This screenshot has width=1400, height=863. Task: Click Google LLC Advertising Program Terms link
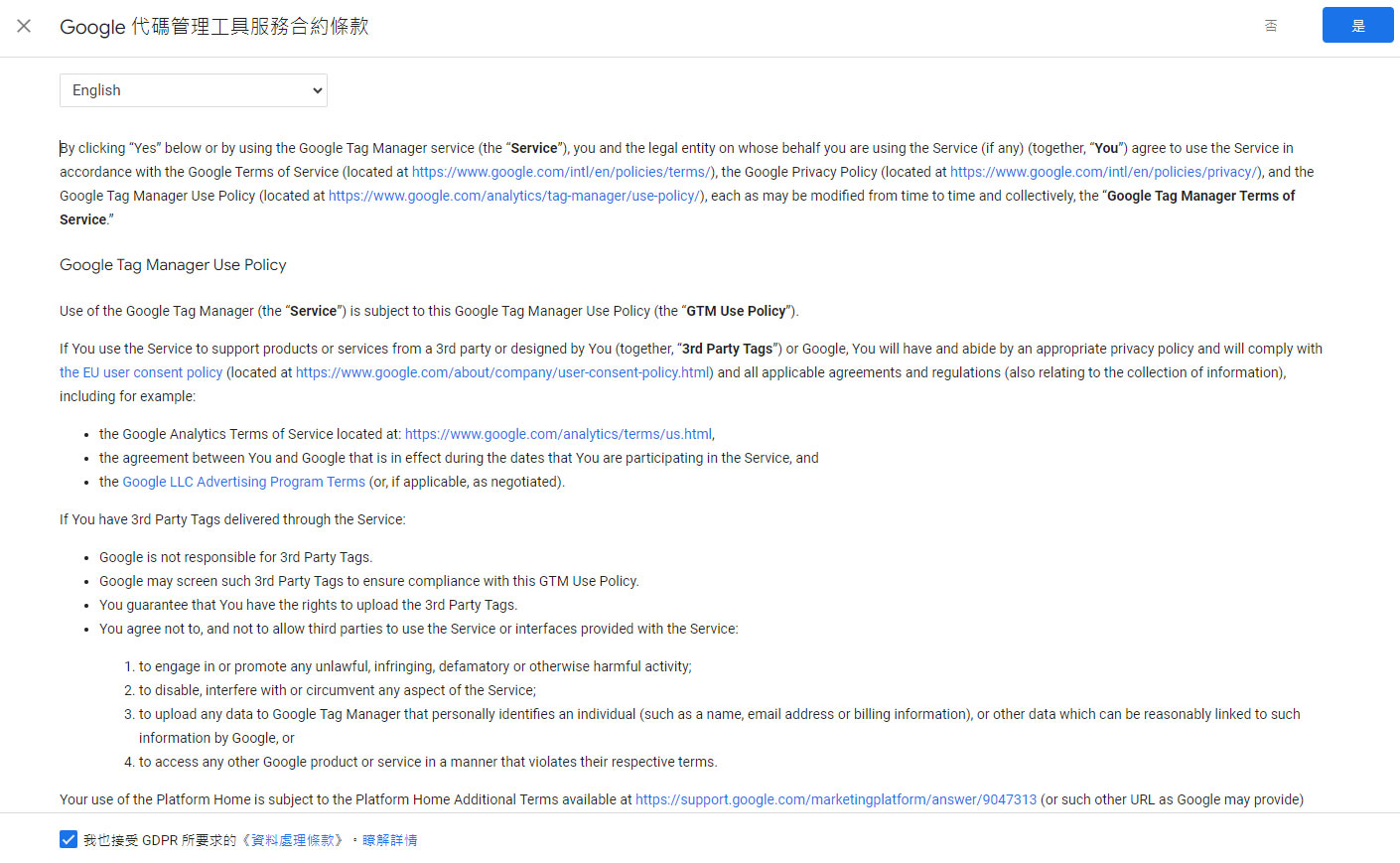coord(244,482)
